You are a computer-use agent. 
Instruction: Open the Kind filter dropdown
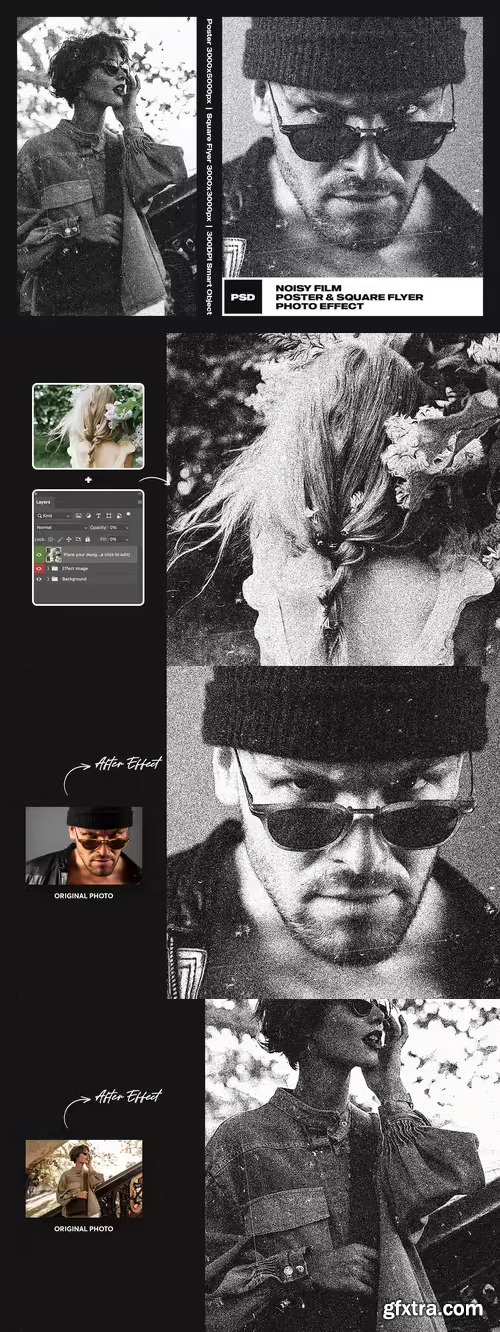coord(54,516)
